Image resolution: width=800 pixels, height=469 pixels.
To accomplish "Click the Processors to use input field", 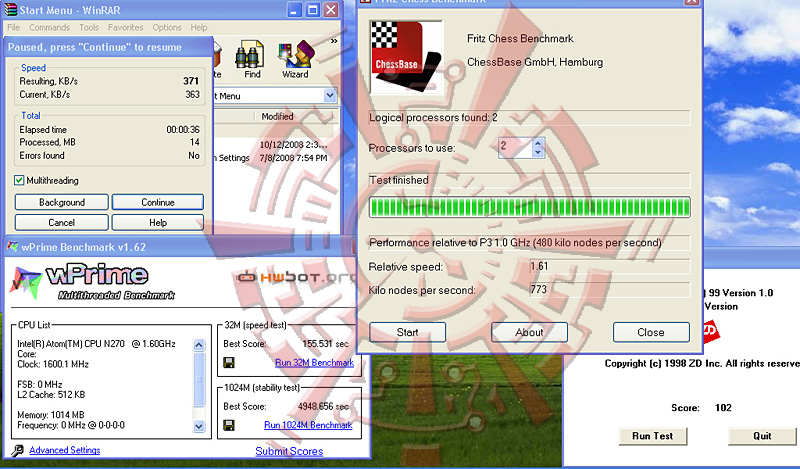I will click(515, 147).
